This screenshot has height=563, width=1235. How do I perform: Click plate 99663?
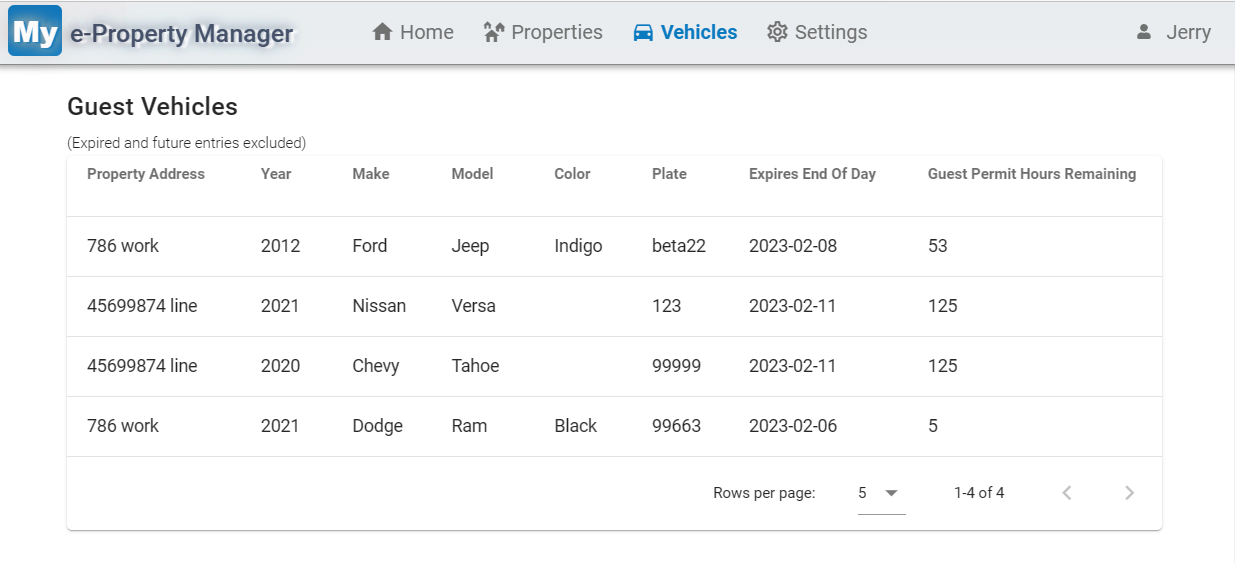pos(676,426)
